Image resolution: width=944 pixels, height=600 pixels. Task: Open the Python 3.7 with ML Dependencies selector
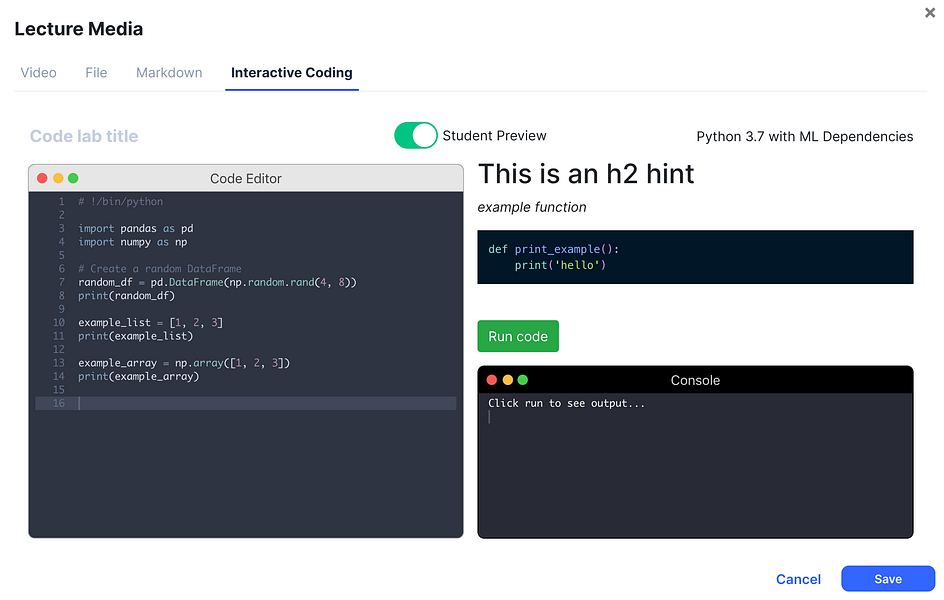[x=804, y=137]
